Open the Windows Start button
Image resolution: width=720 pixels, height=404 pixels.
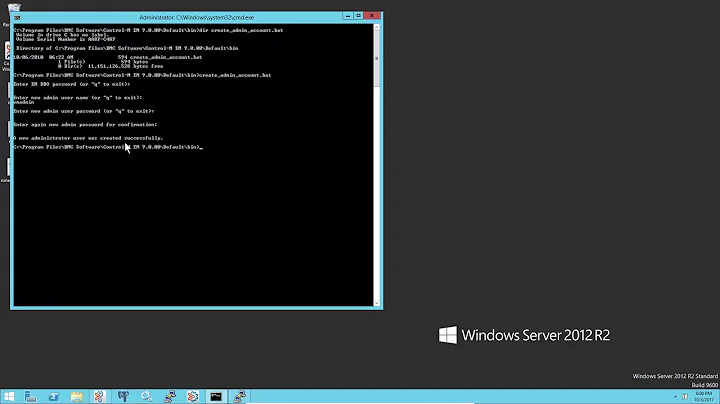tap(9, 396)
